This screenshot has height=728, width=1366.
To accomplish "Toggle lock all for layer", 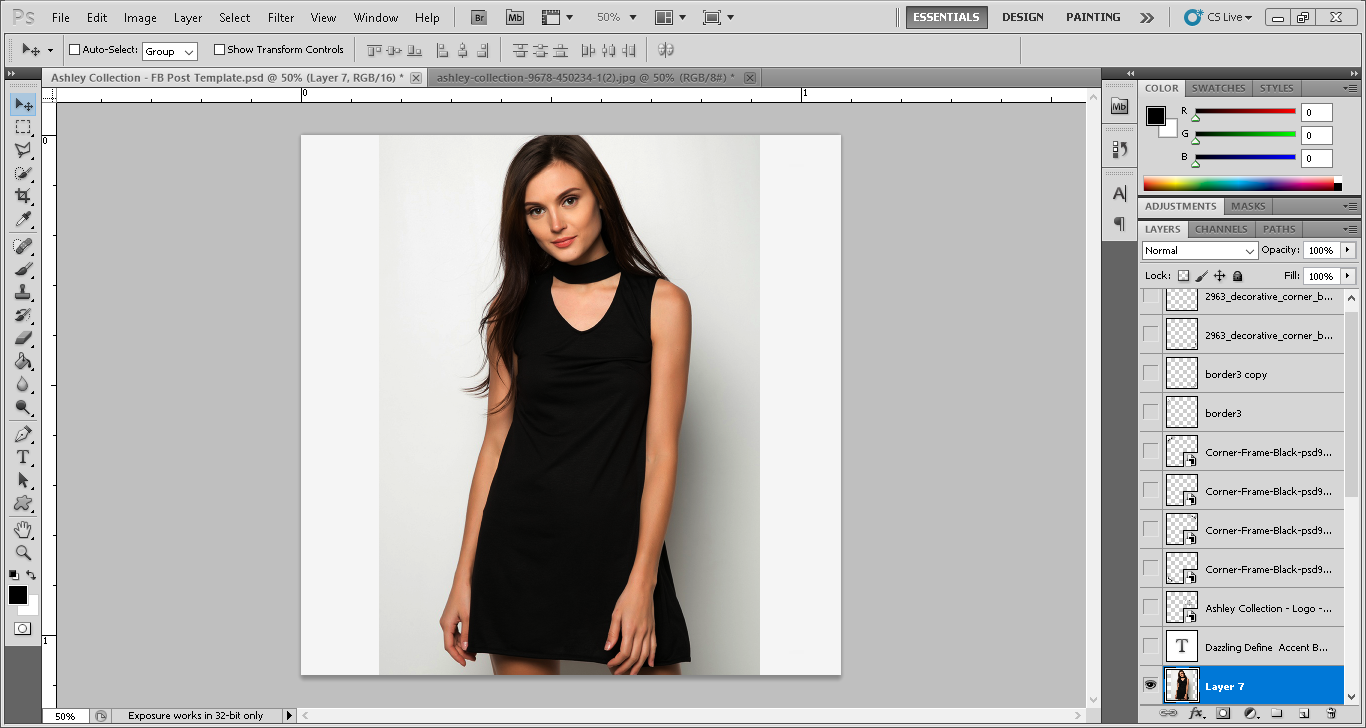I will click(1238, 276).
